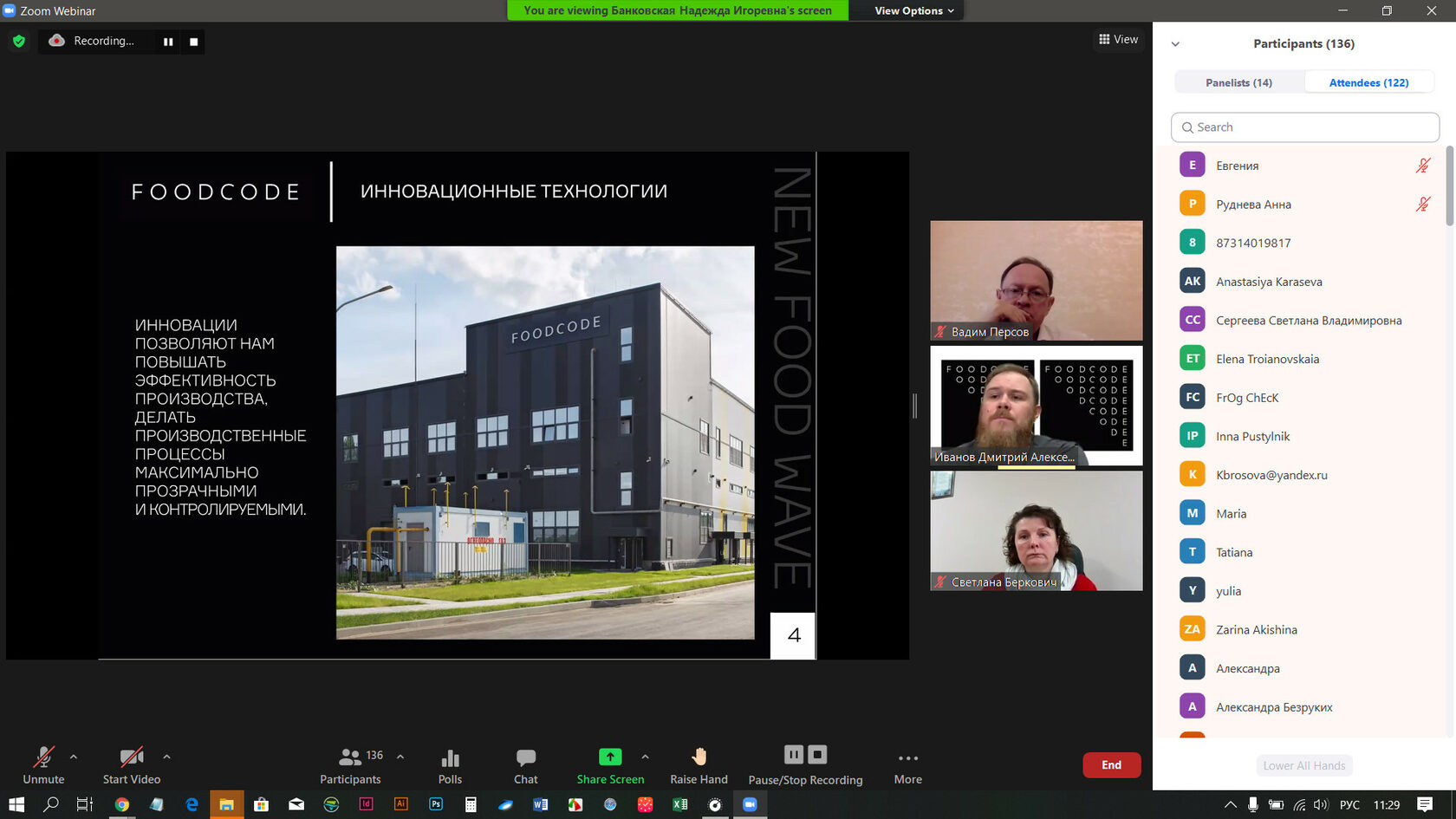Click Start Video camera button
Screen dimensions: 1456x819
132,764
